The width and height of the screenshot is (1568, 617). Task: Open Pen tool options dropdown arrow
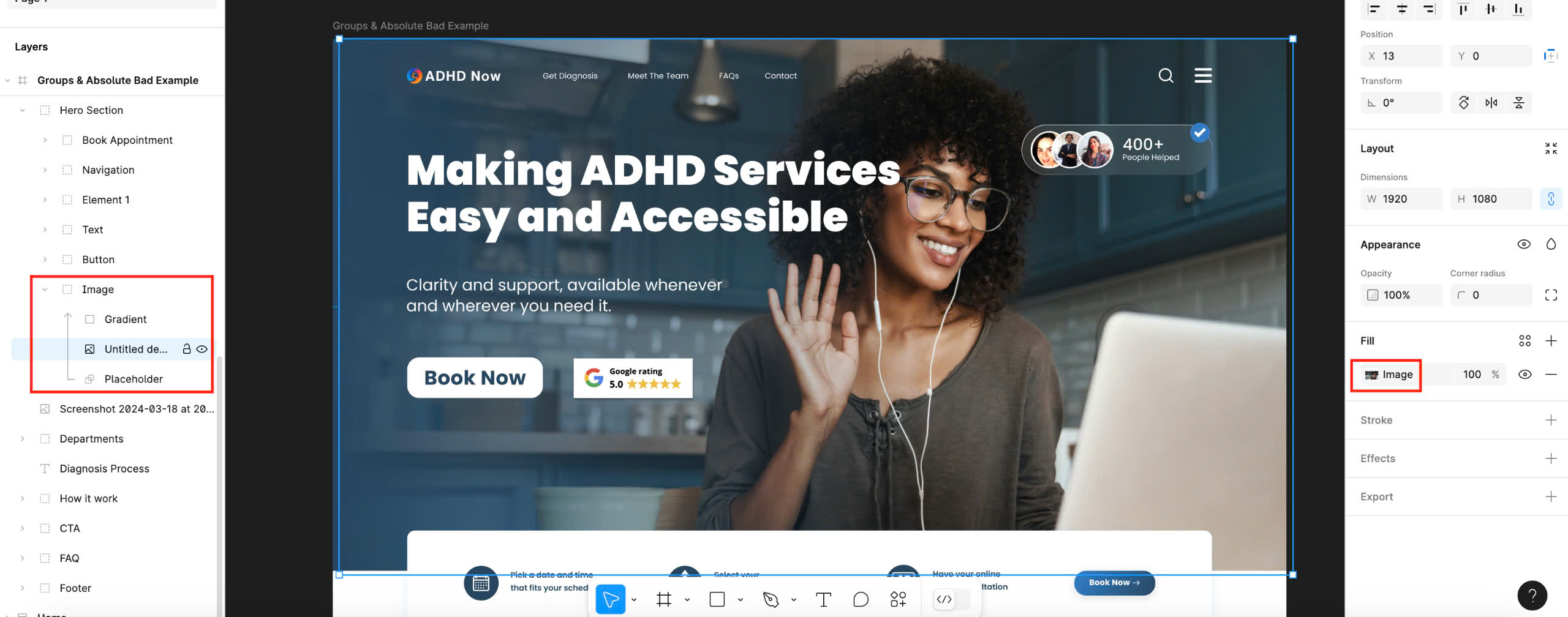(794, 600)
